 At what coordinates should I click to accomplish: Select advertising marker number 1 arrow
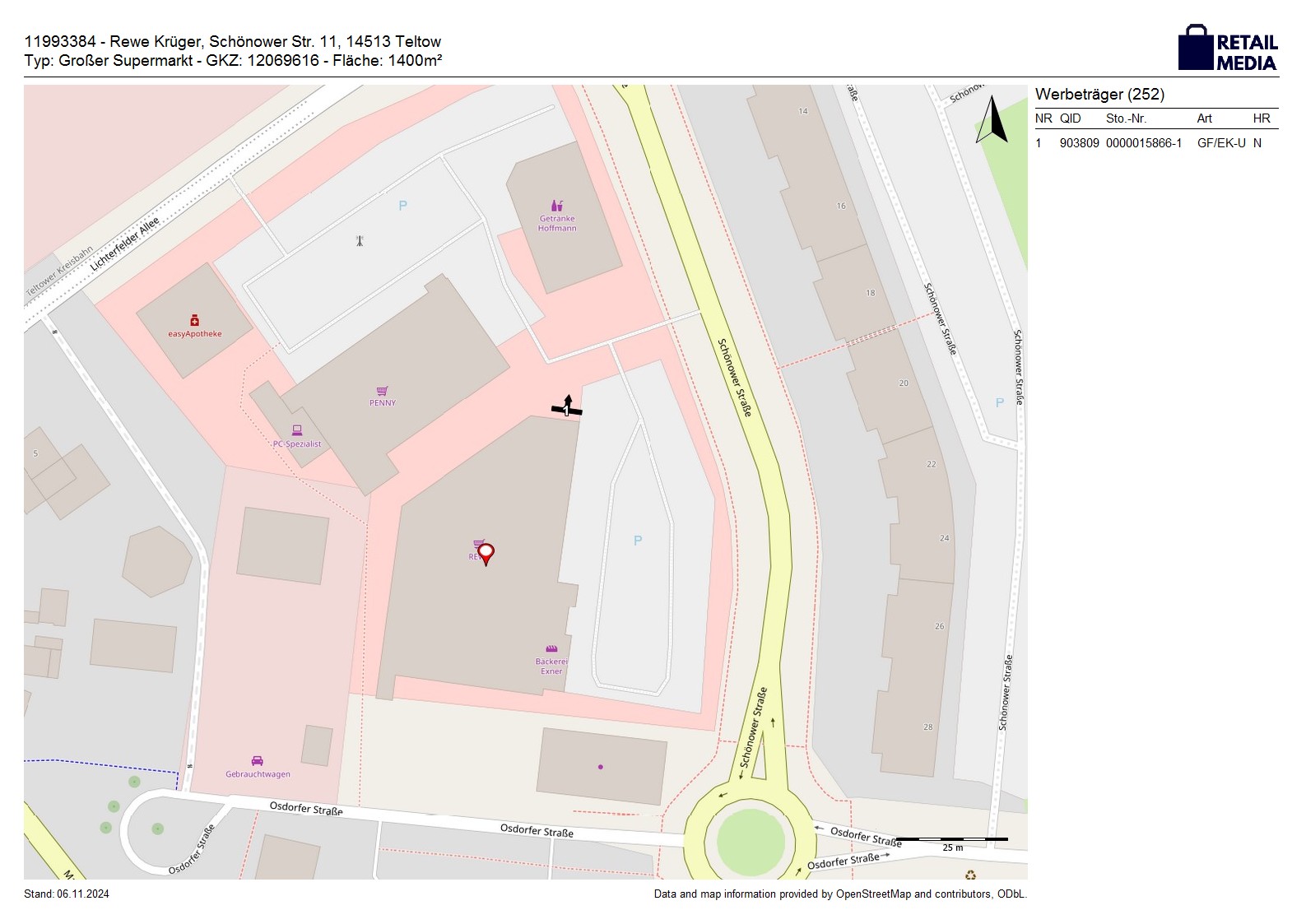click(x=567, y=406)
